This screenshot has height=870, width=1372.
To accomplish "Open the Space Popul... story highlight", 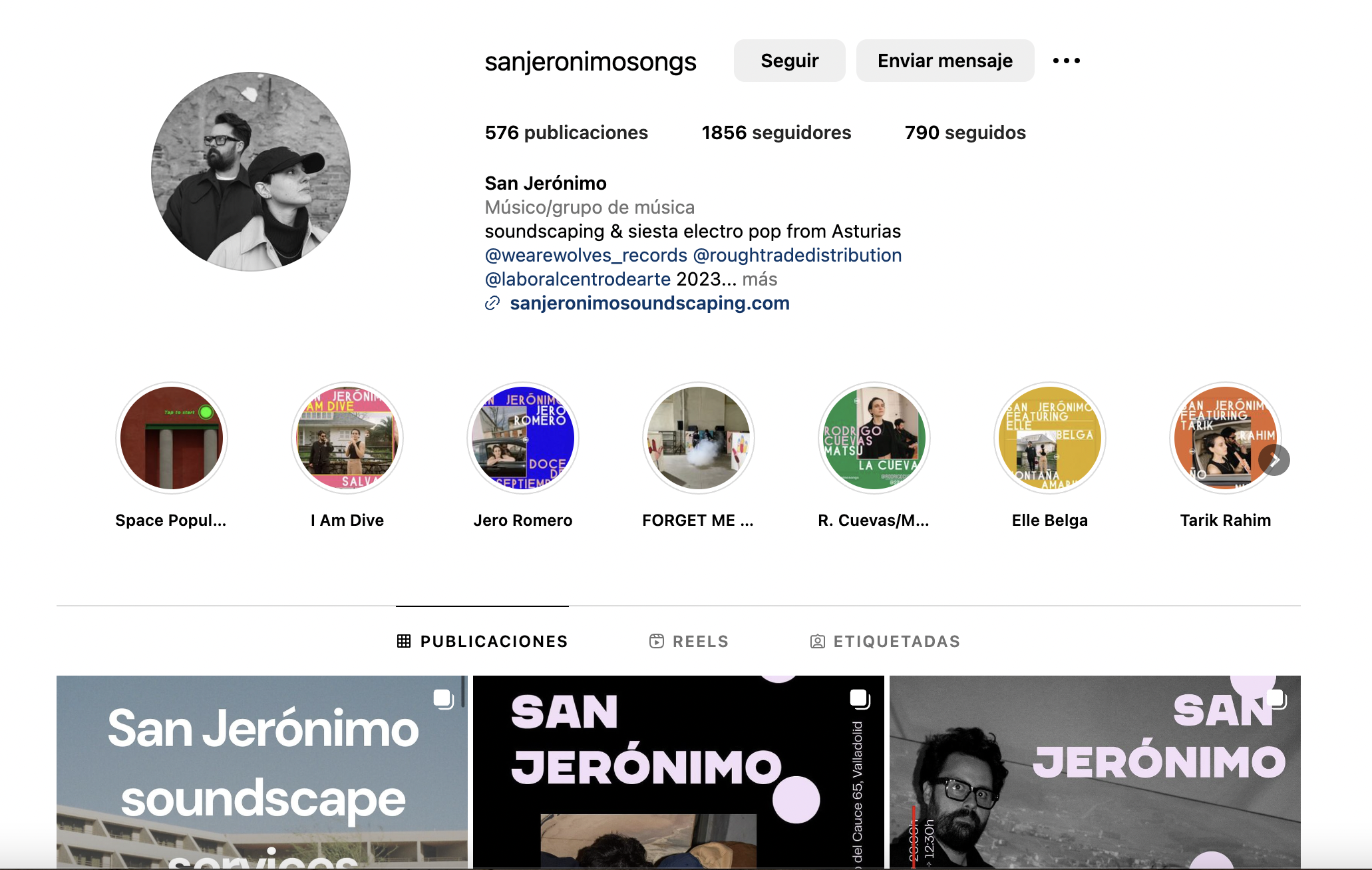I will click(172, 438).
